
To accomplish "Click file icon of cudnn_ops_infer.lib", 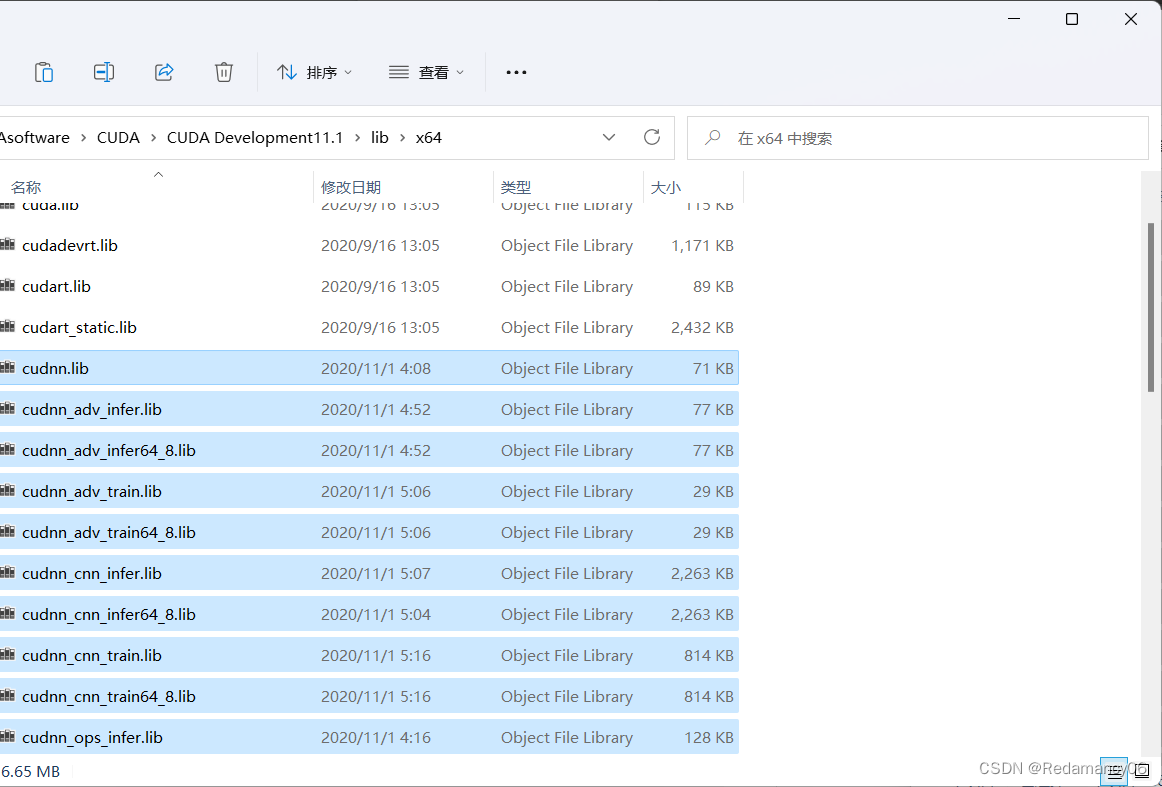I will click(7, 736).
